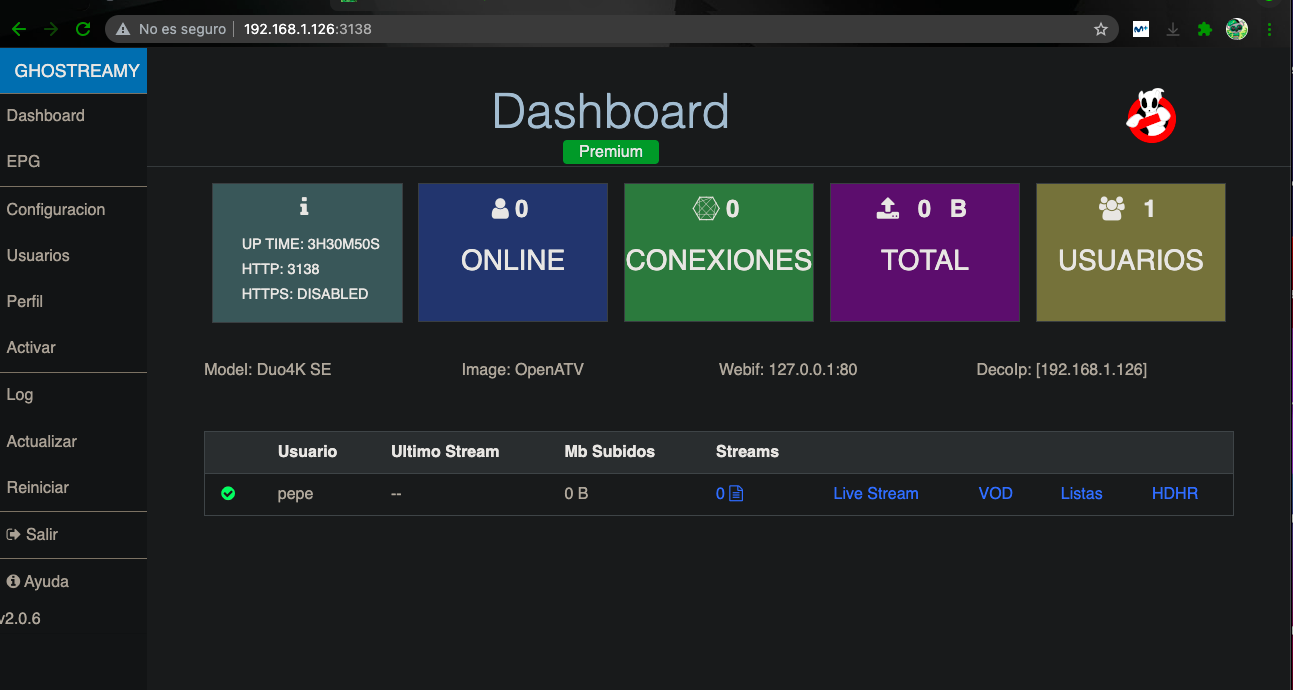Click the bookmark star in address bar
This screenshot has width=1293, height=690.
(x=1101, y=29)
